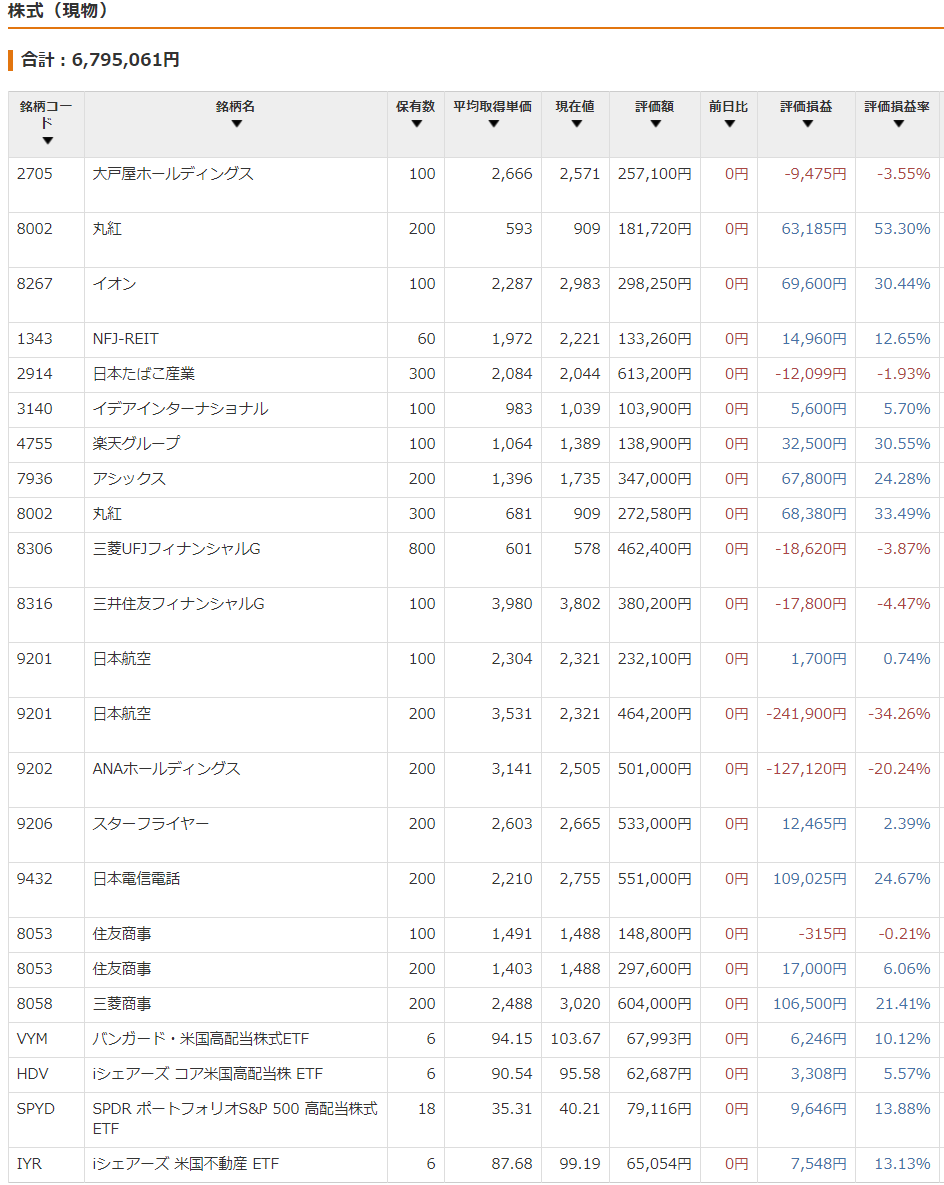Click ticker code SPYD
This screenshot has height=1185, width=944.
pyautogui.click(x=36, y=1109)
